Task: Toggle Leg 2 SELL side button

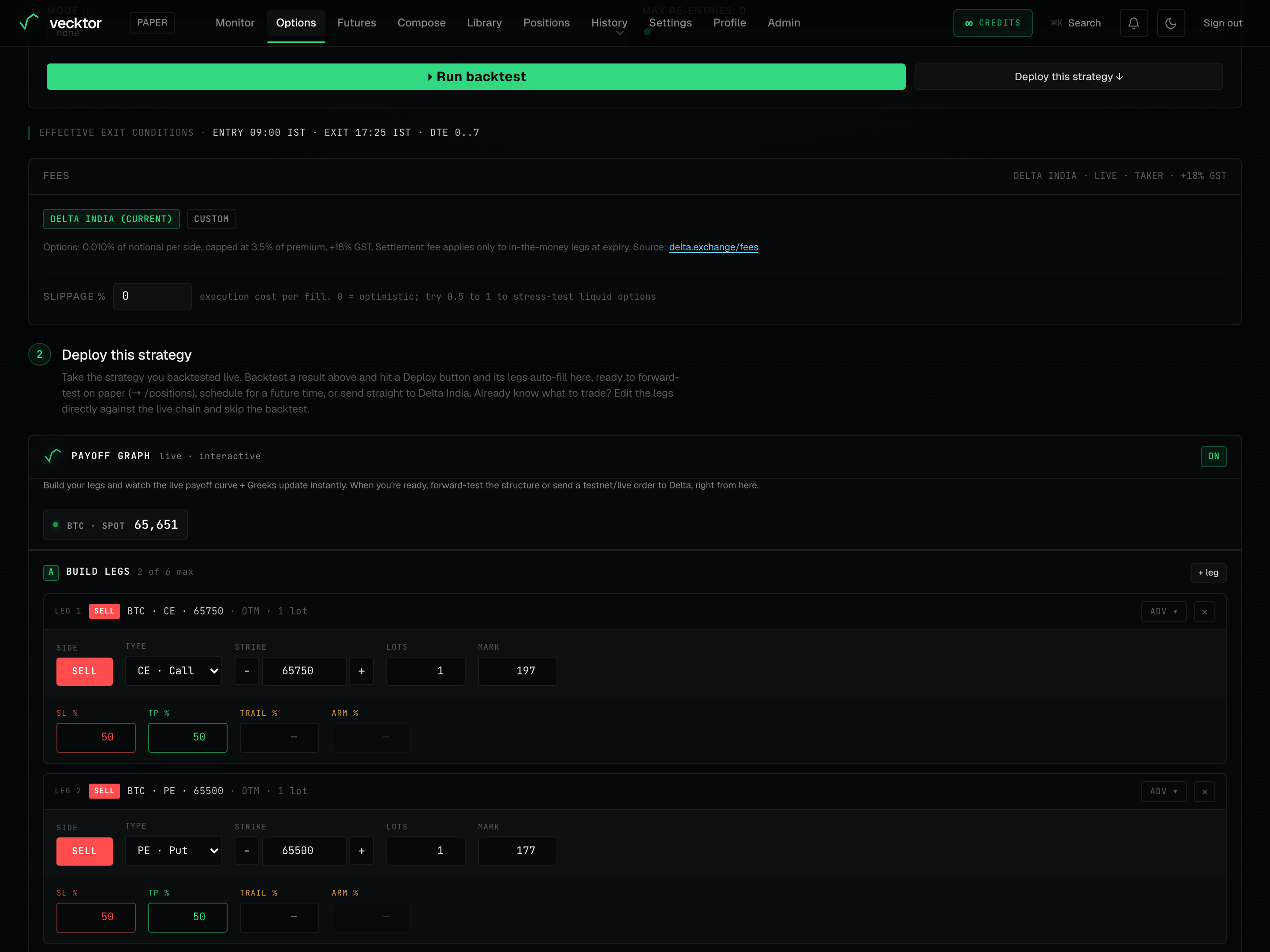Action: coord(84,851)
